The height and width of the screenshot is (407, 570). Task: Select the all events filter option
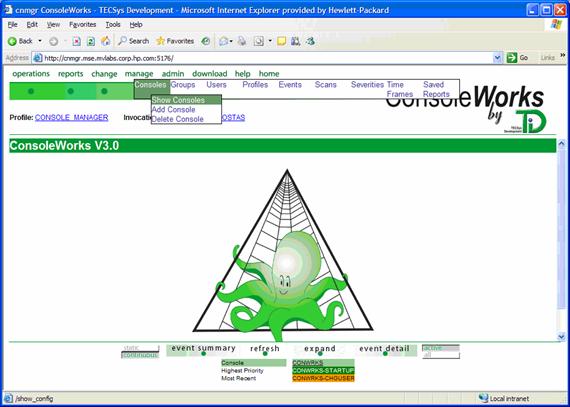[441, 355]
